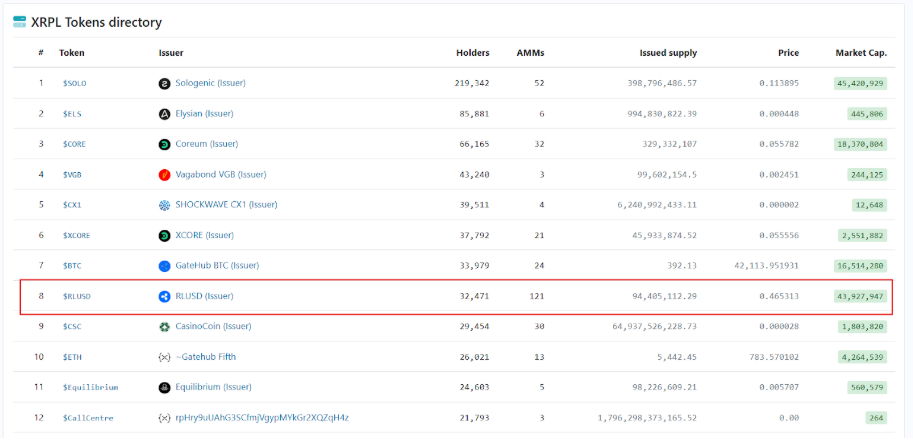Open the $CORE token link
The height and width of the screenshot is (447, 913).
75,144
